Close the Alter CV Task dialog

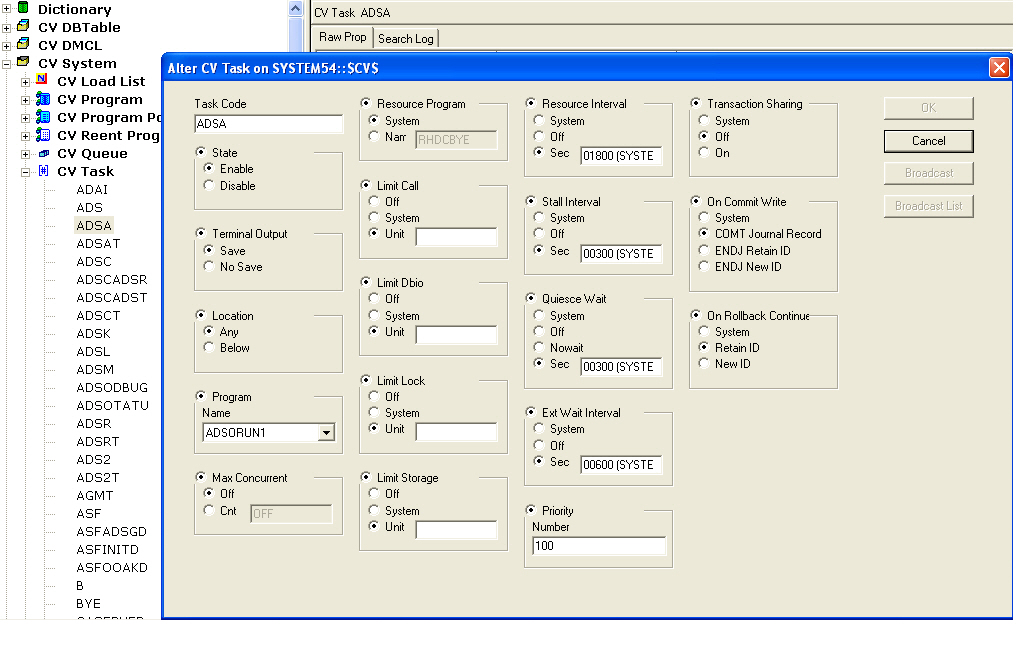(999, 67)
